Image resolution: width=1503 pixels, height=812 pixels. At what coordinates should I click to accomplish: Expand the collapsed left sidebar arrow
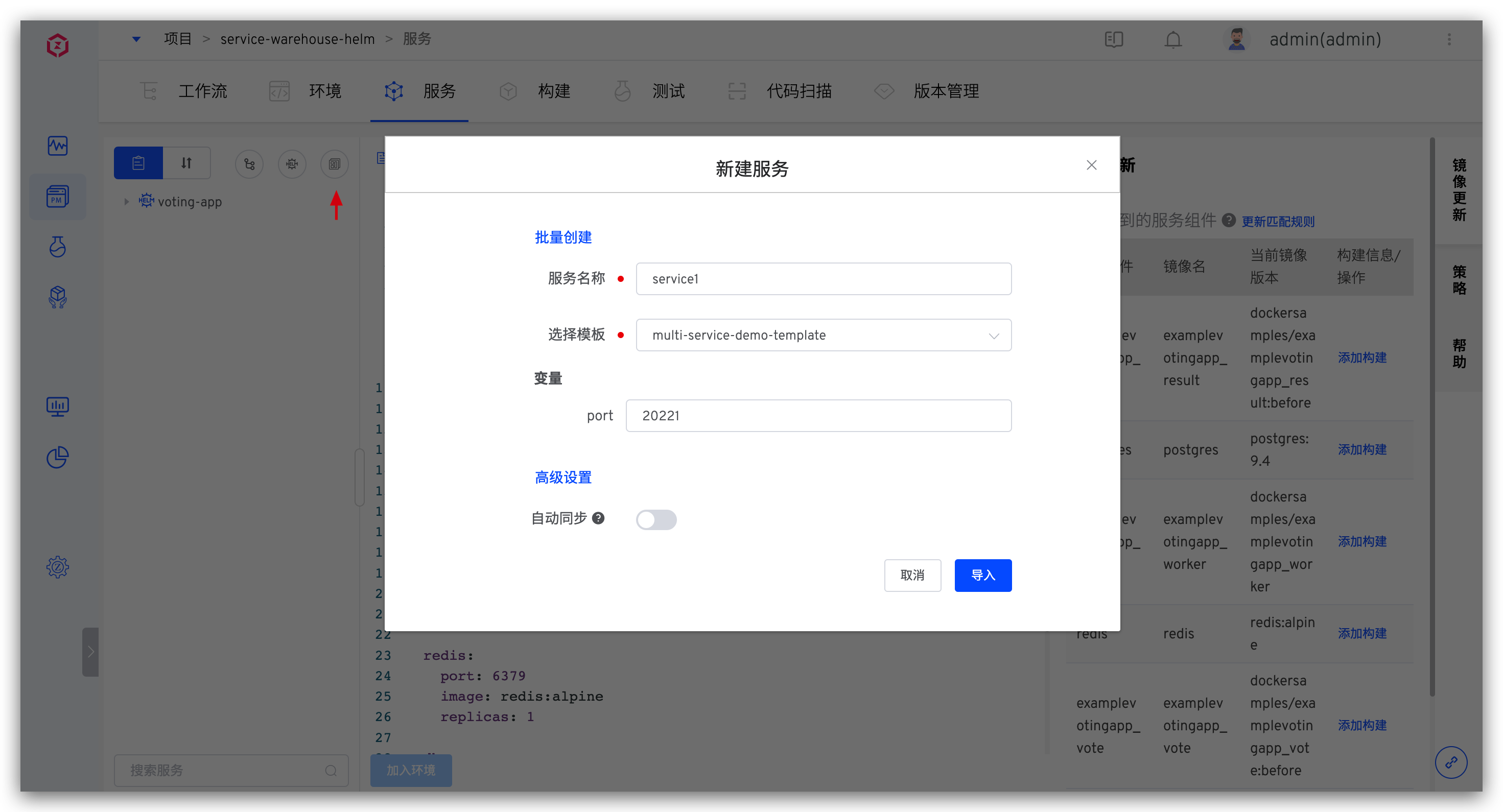(x=90, y=652)
